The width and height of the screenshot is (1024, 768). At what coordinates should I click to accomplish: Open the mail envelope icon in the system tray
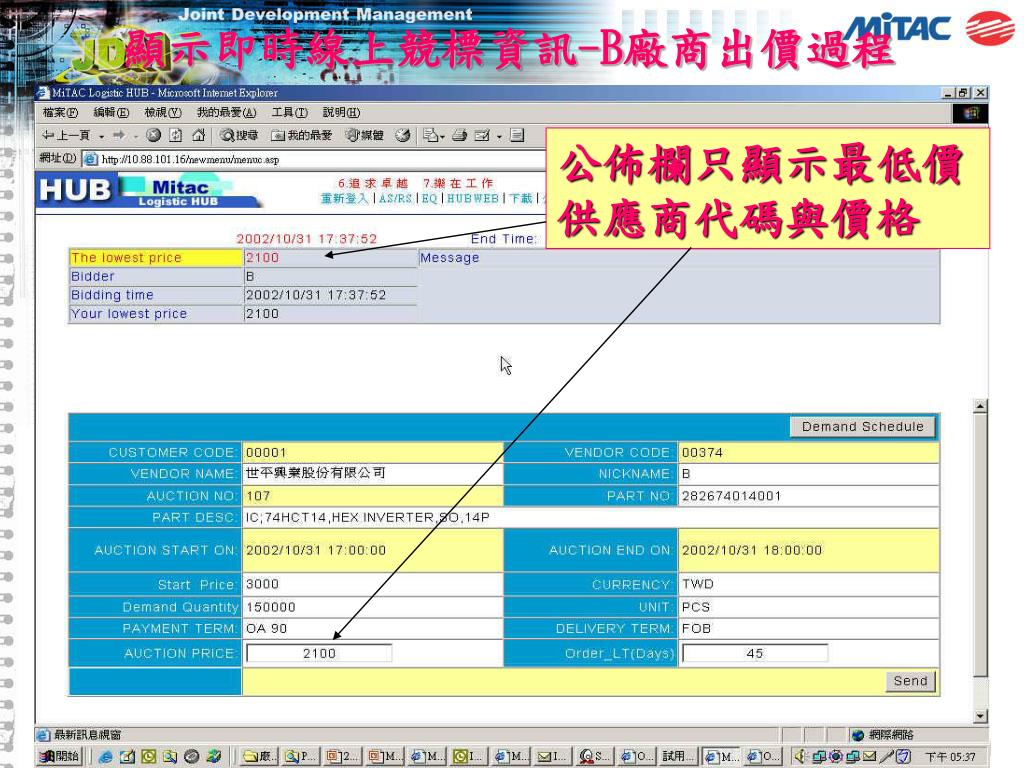[869, 756]
